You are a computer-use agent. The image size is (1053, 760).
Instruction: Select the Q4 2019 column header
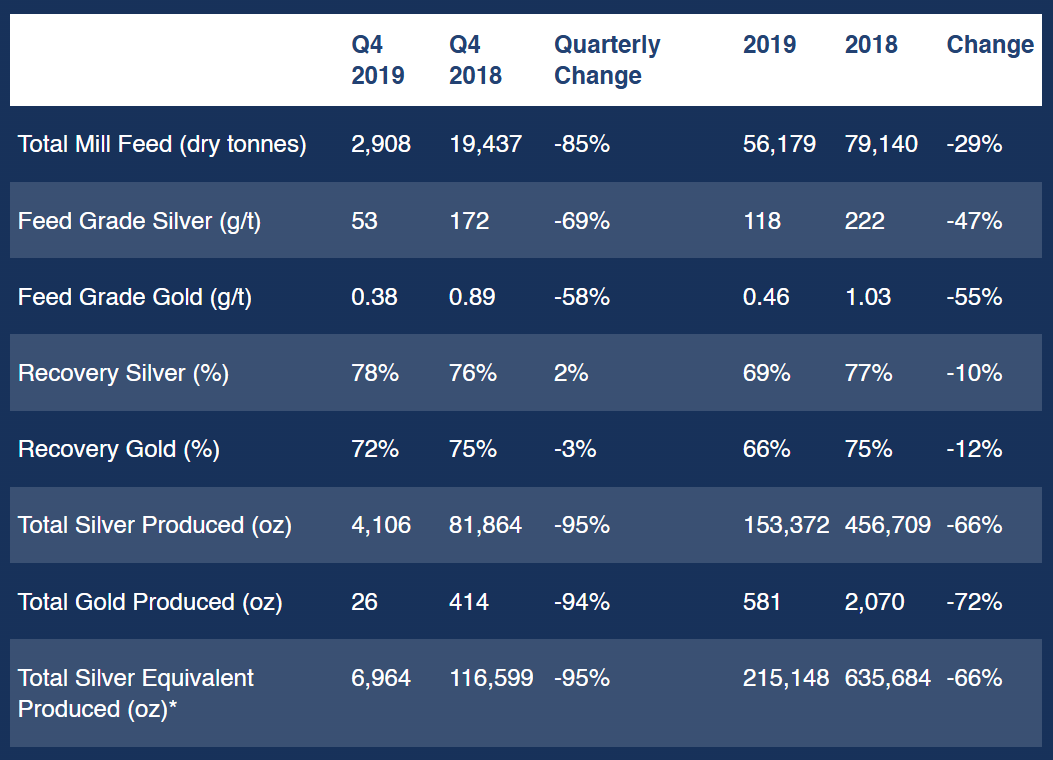point(378,60)
